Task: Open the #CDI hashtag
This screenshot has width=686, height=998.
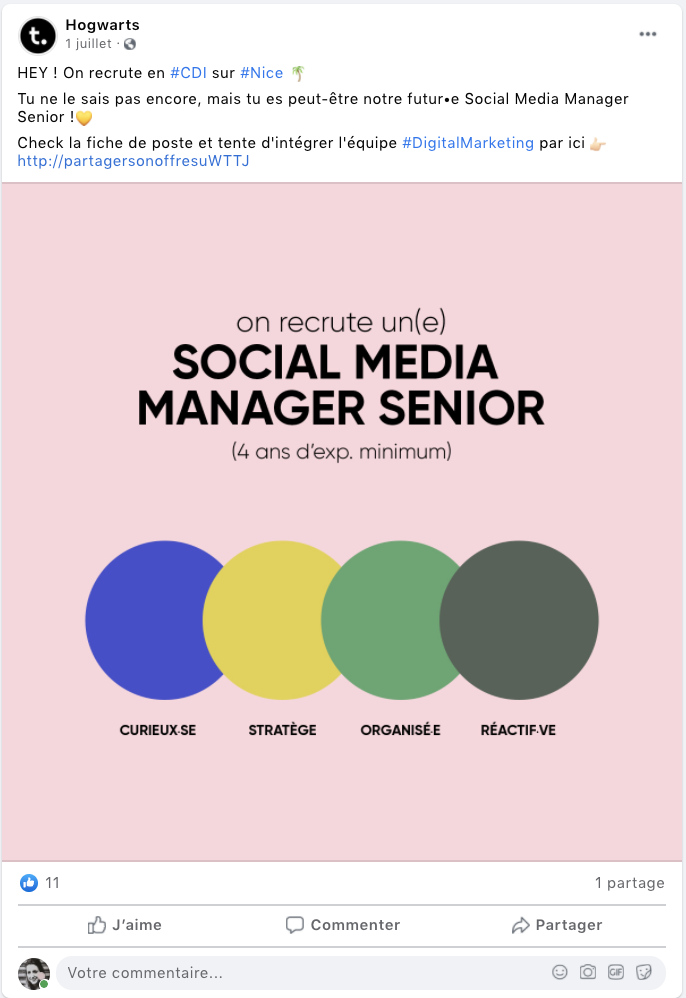Action: (188, 73)
